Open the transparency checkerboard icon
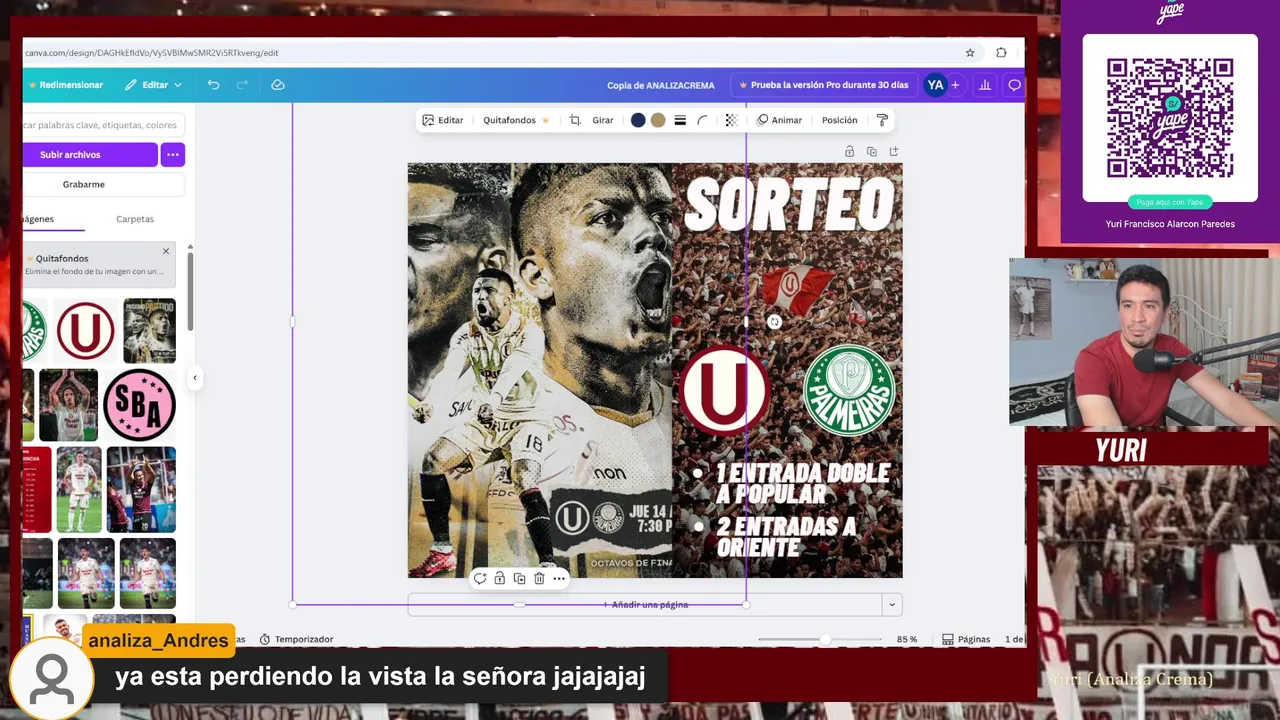This screenshot has height=720, width=1280. click(731, 120)
